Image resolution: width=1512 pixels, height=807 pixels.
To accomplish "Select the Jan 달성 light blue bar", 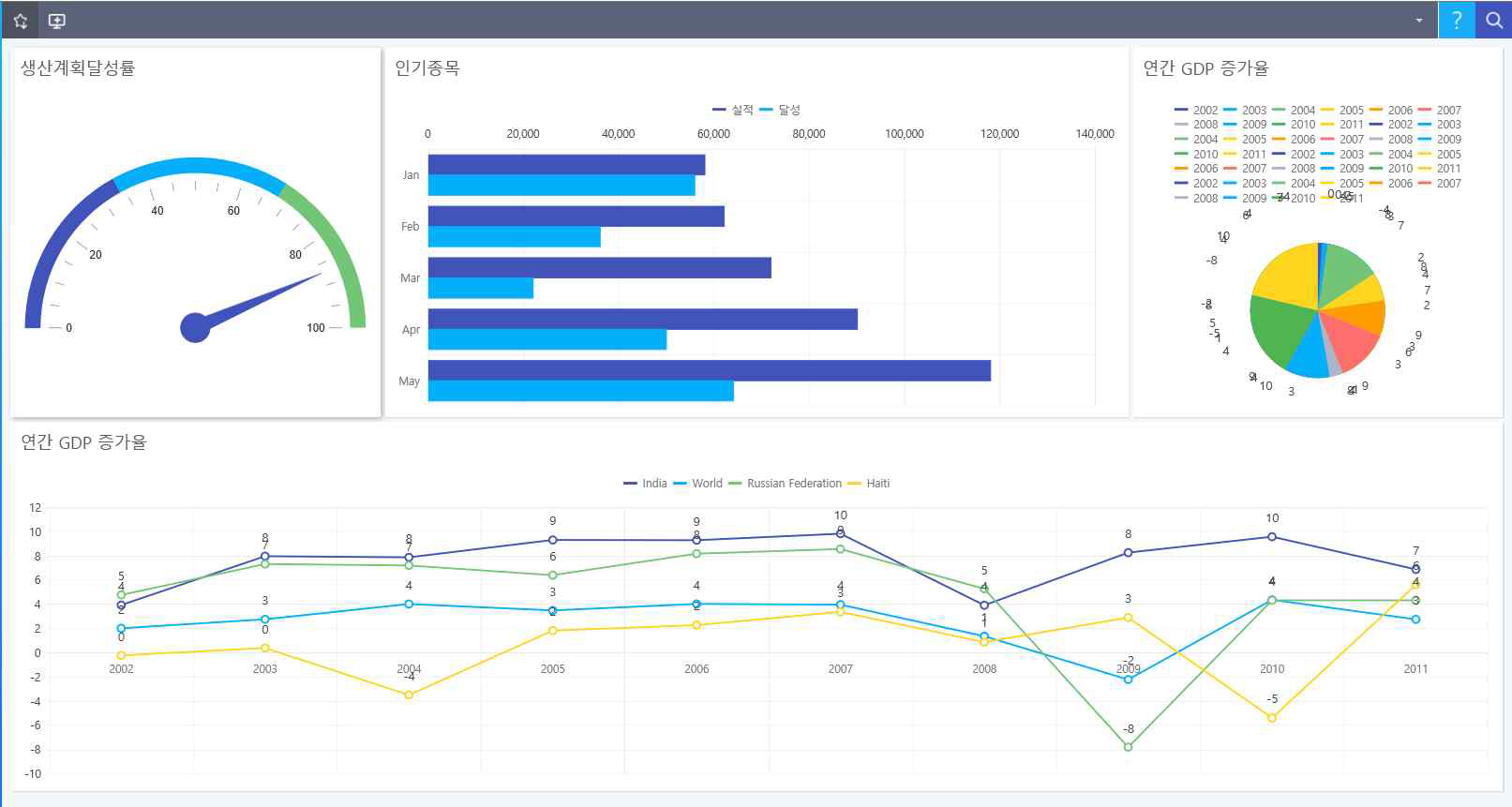I will tap(561, 186).
